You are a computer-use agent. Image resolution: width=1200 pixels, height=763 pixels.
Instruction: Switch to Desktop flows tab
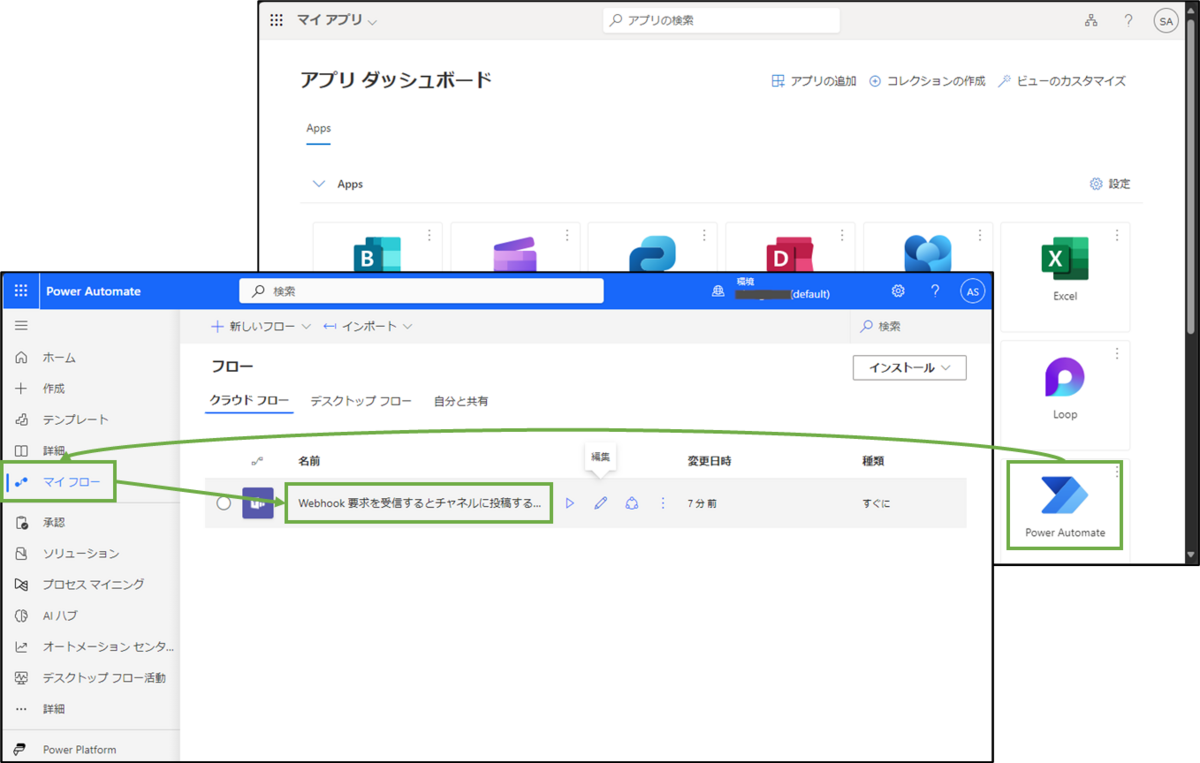[361, 401]
